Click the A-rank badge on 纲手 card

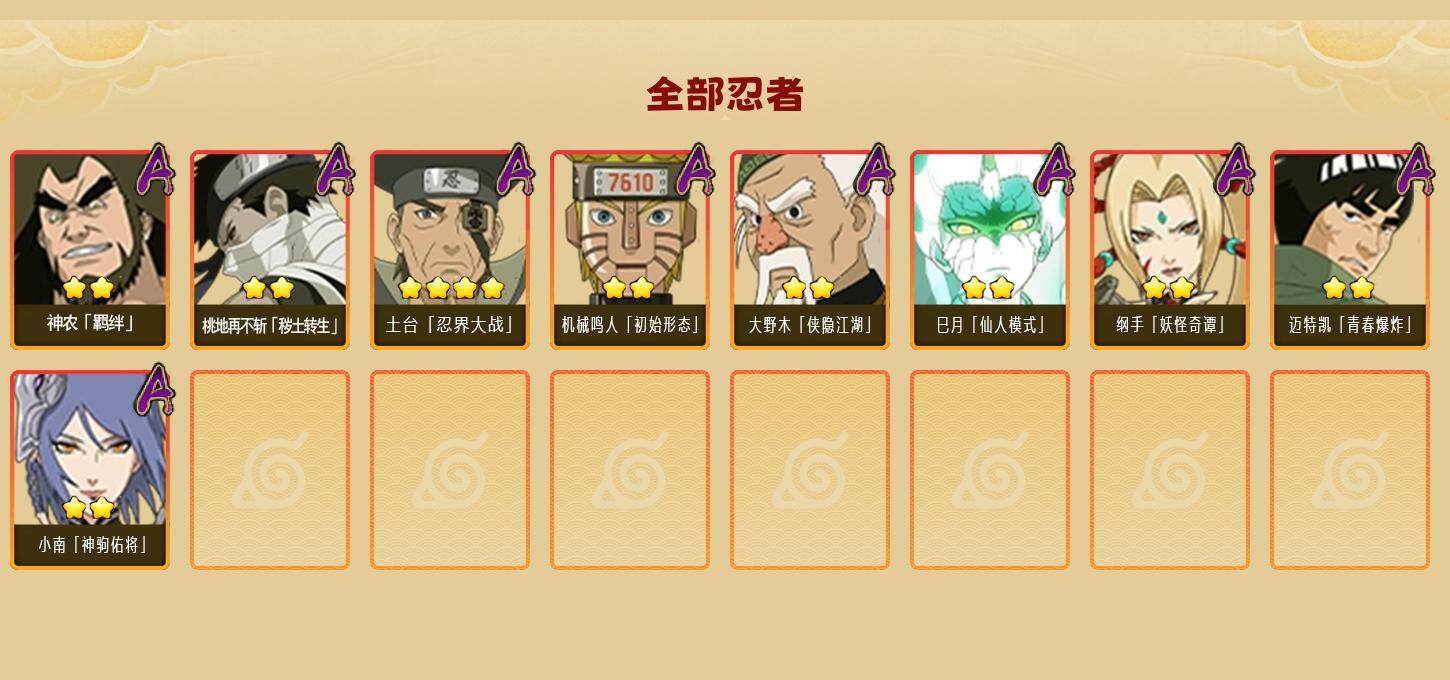pos(1235,170)
